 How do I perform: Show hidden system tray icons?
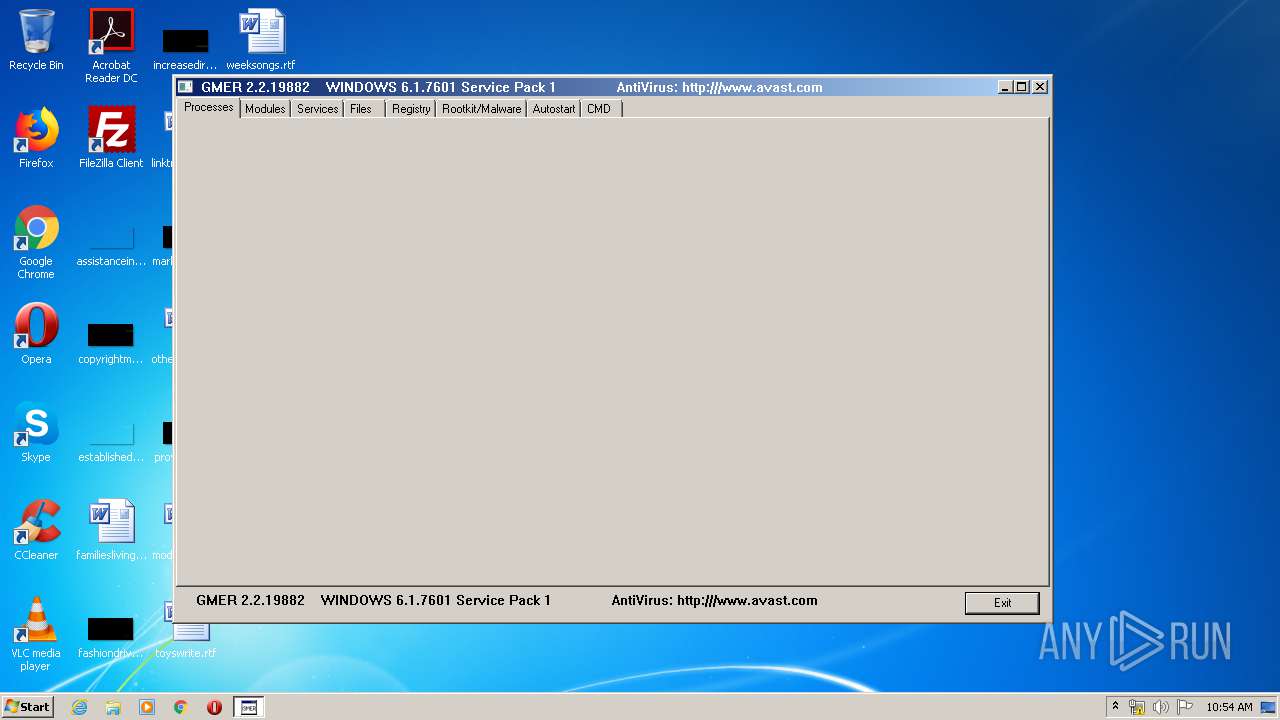pyautogui.click(x=1115, y=707)
